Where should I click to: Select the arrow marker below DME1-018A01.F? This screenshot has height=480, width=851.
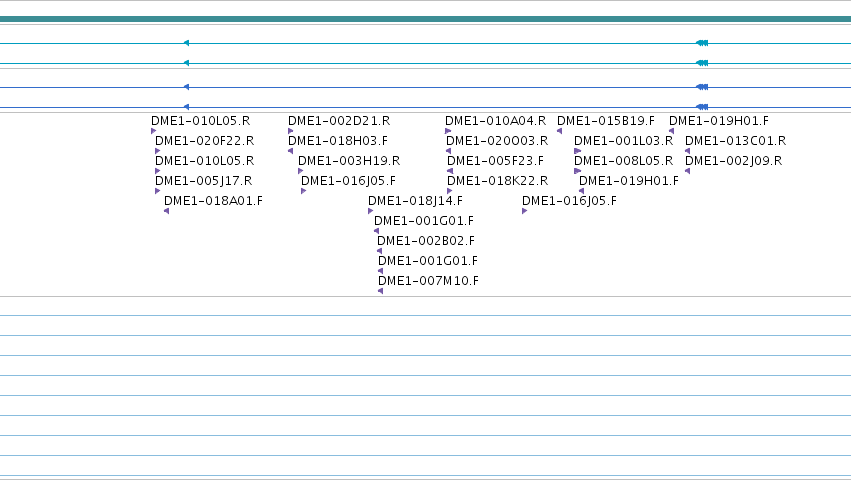pyautogui.click(x=167, y=211)
